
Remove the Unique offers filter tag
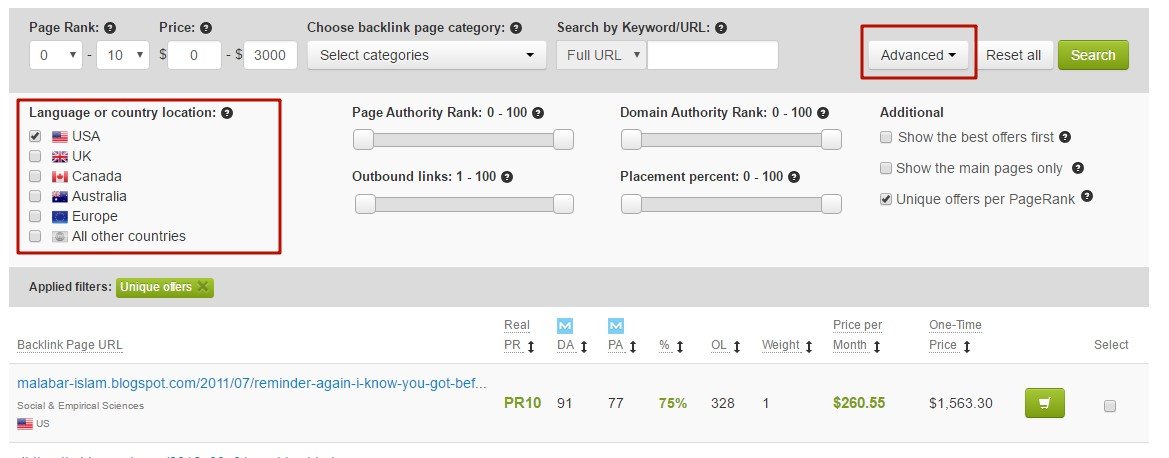tap(203, 287)
